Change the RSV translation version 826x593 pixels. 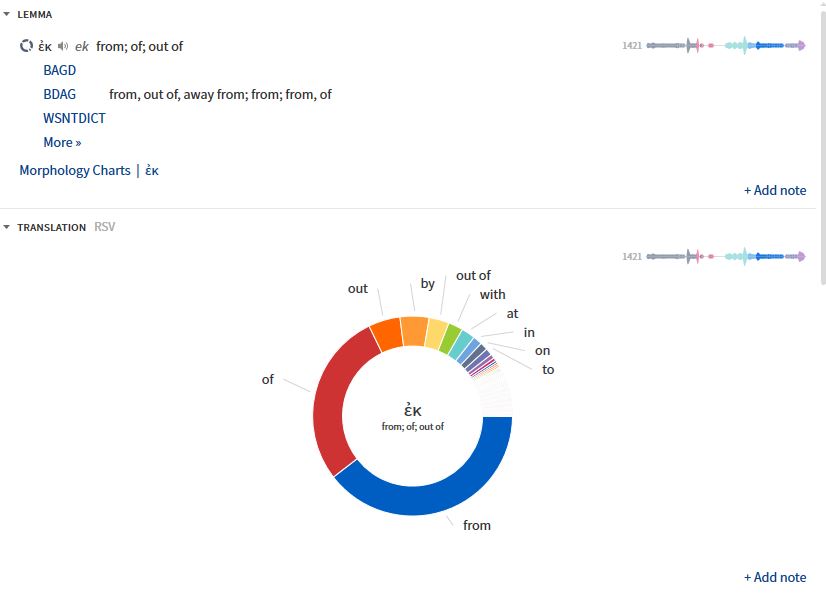pyautogui.click(x=105, y=227)
